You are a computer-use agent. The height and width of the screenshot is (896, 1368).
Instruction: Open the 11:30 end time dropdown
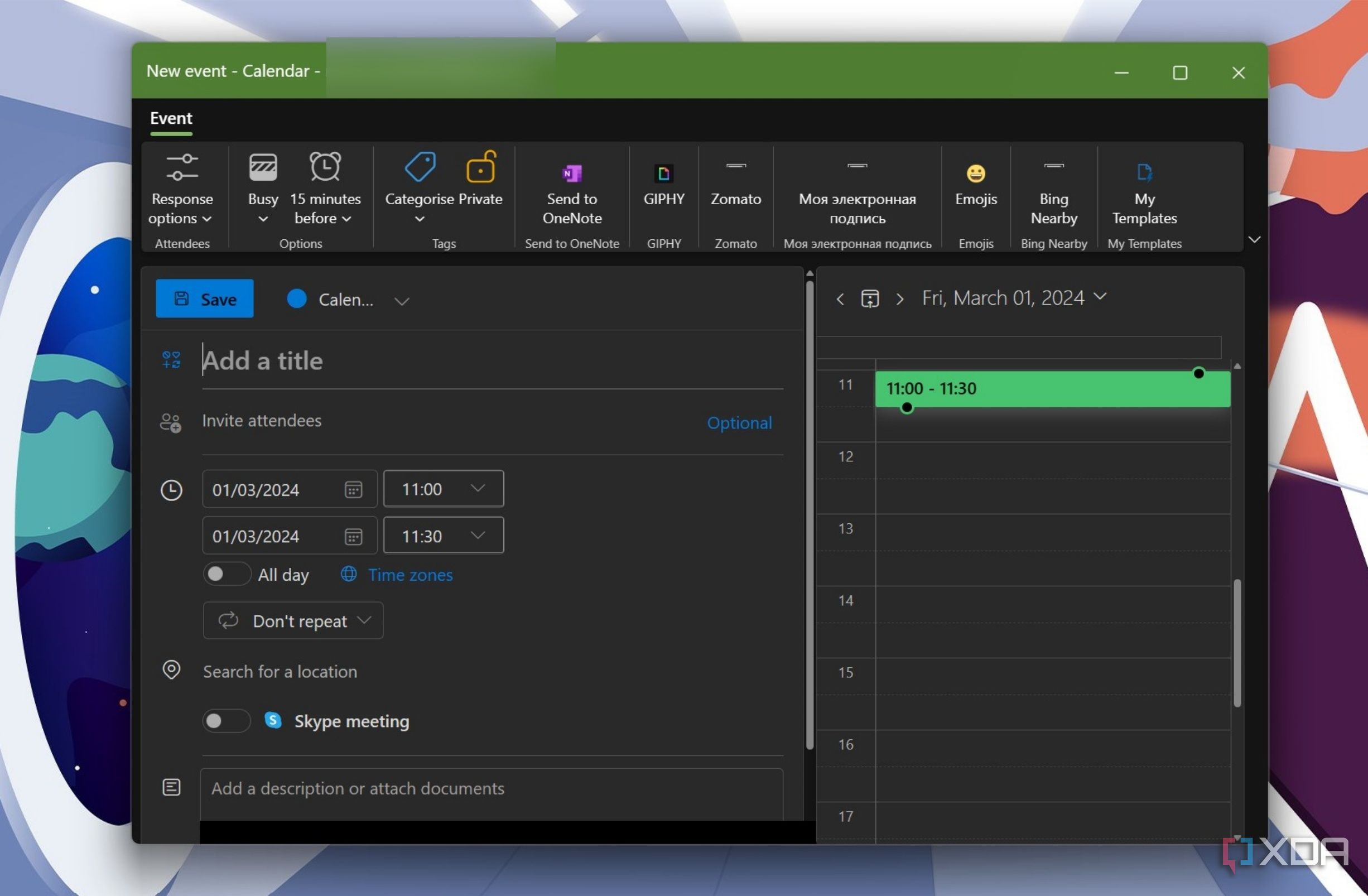coord(443,536)
